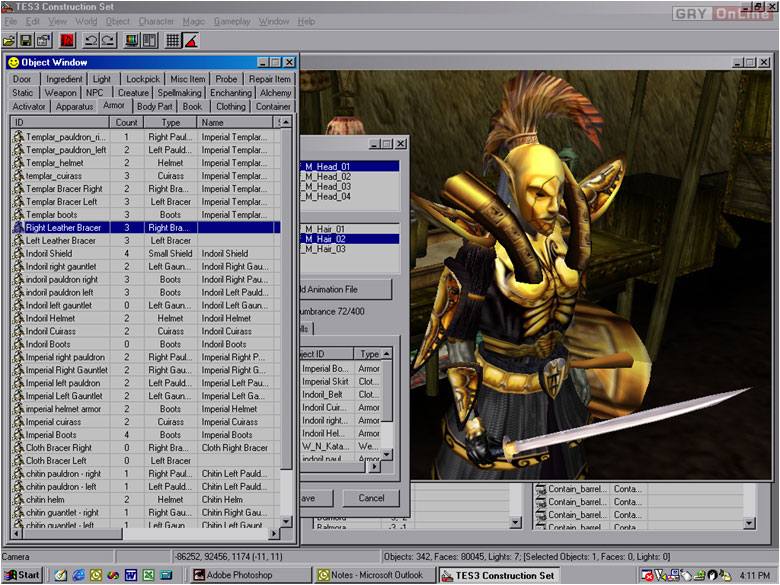Select the Templar_helmet row
This screenshot has height=585, width=780.
point(146,163)
